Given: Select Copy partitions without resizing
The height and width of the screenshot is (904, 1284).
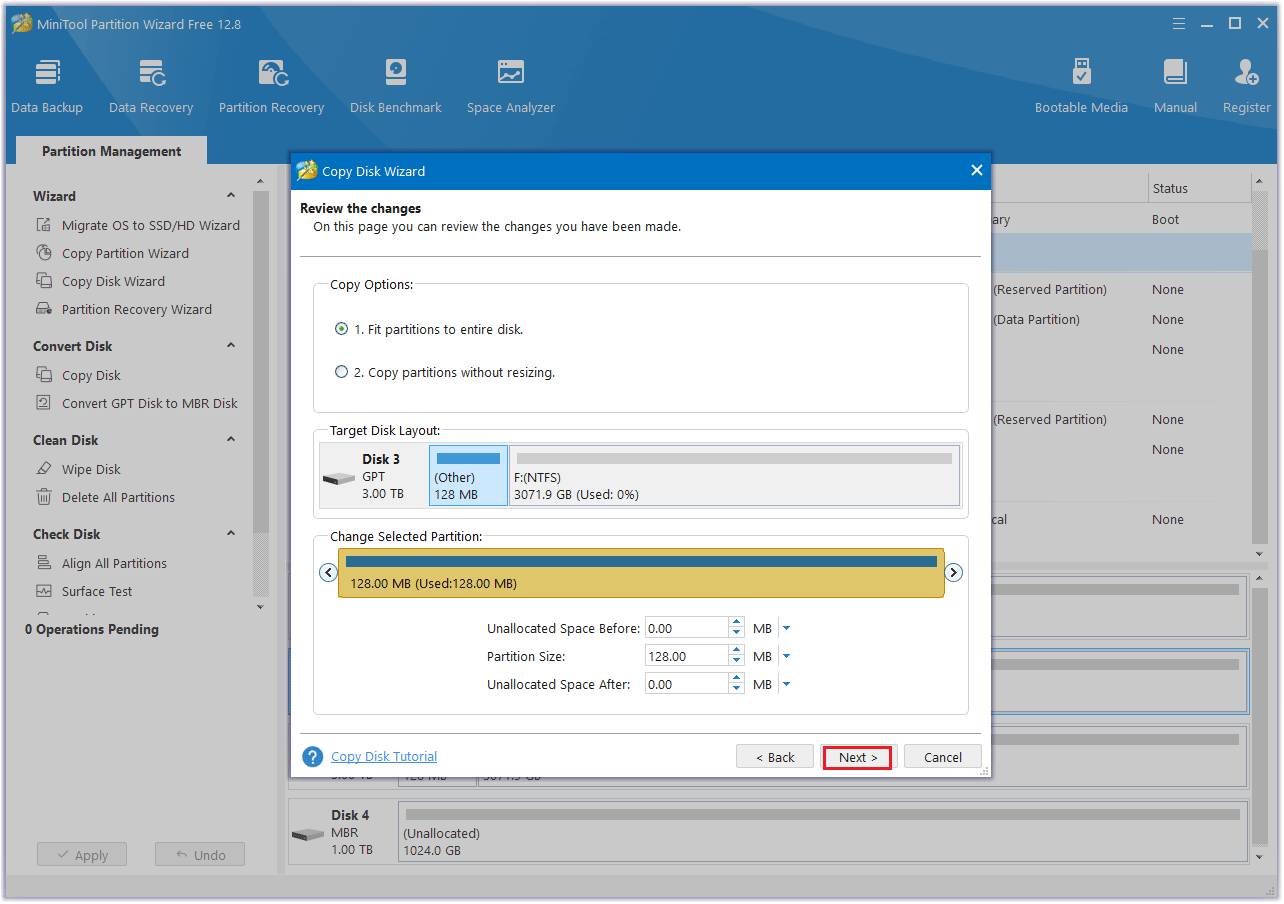Looking at the screenshot, I should pyautogui.click(x=342, y=372).
